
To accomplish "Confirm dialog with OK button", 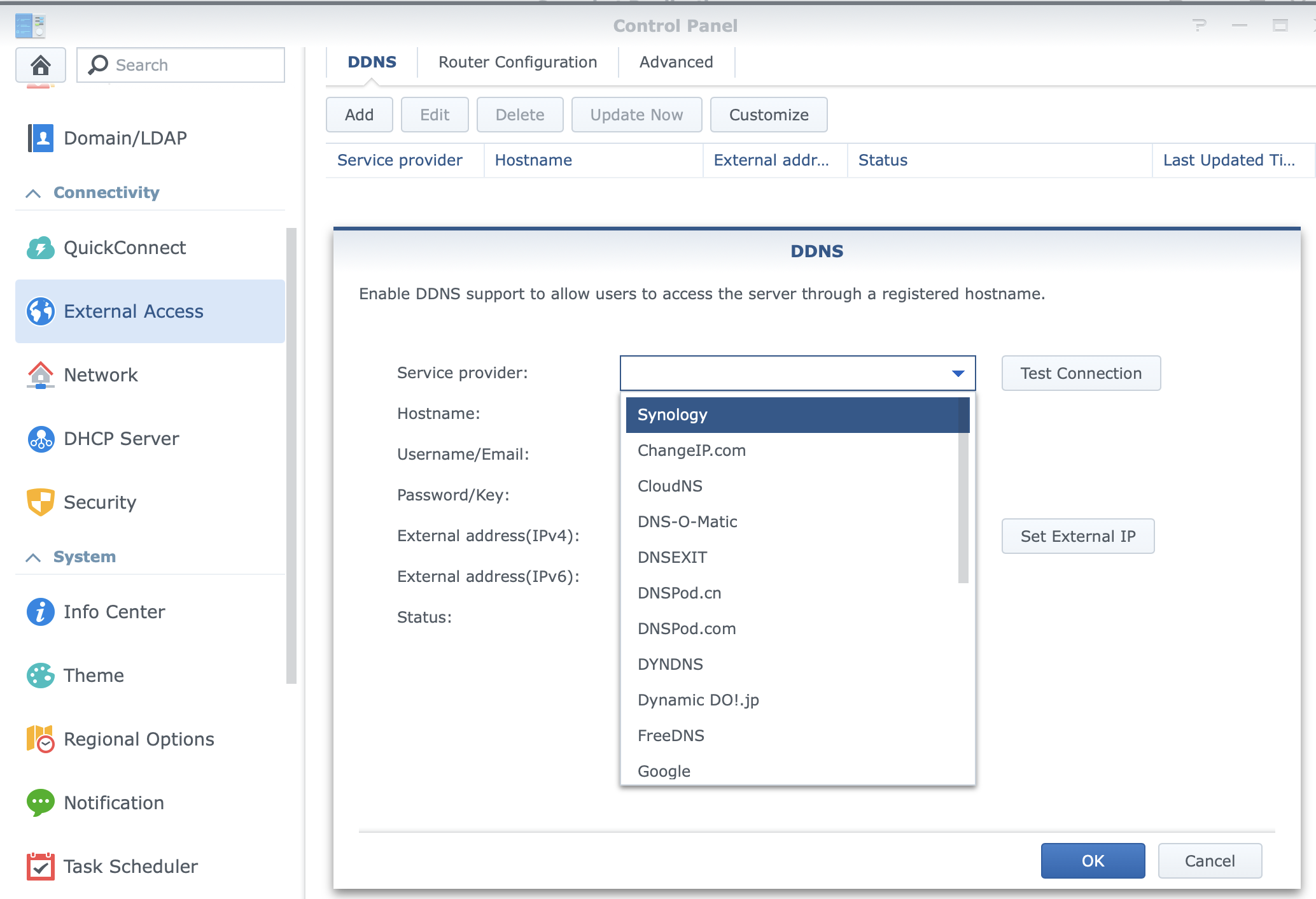I will click(x=1093, y=861).
